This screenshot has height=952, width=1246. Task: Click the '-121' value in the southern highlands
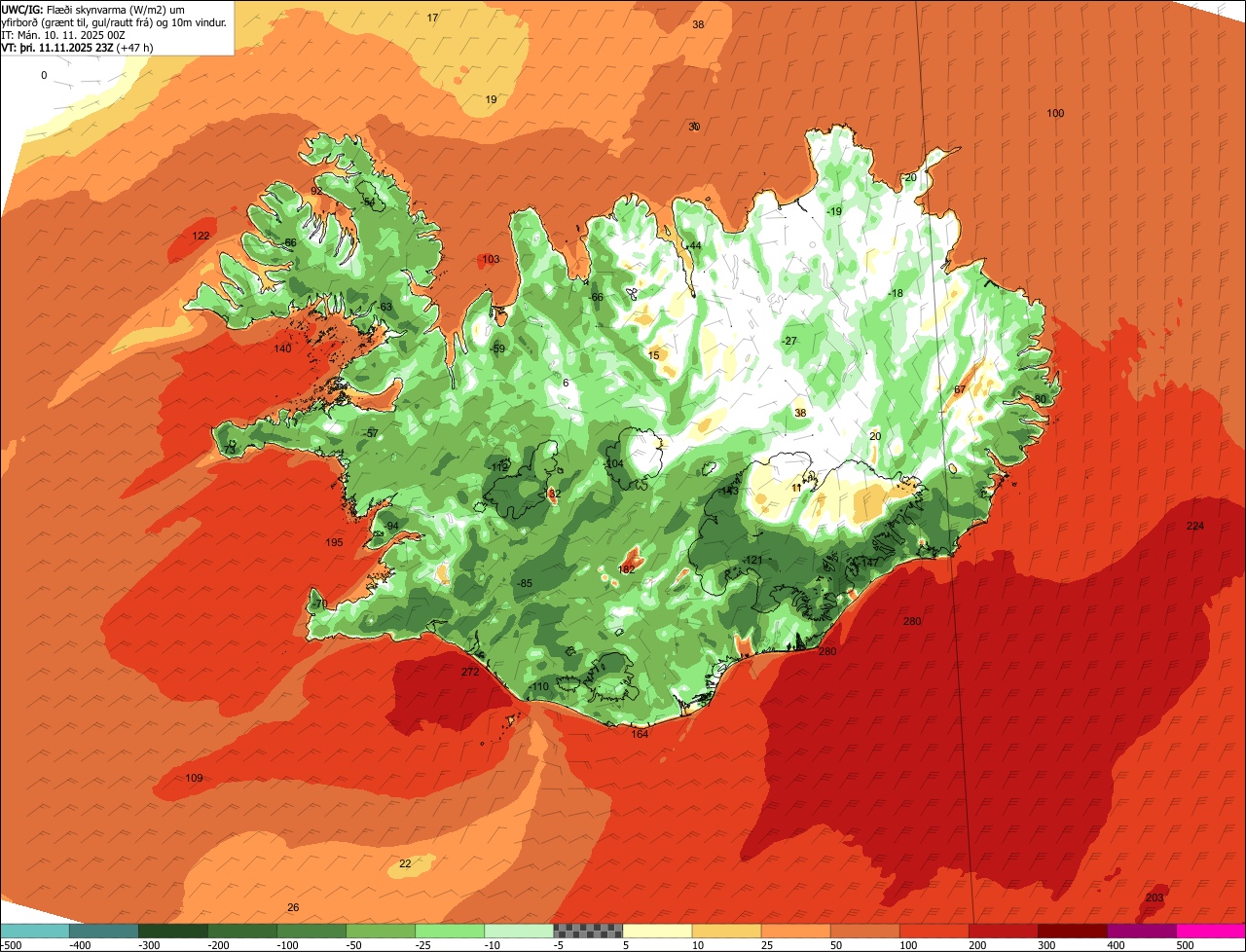pos(752,560)
